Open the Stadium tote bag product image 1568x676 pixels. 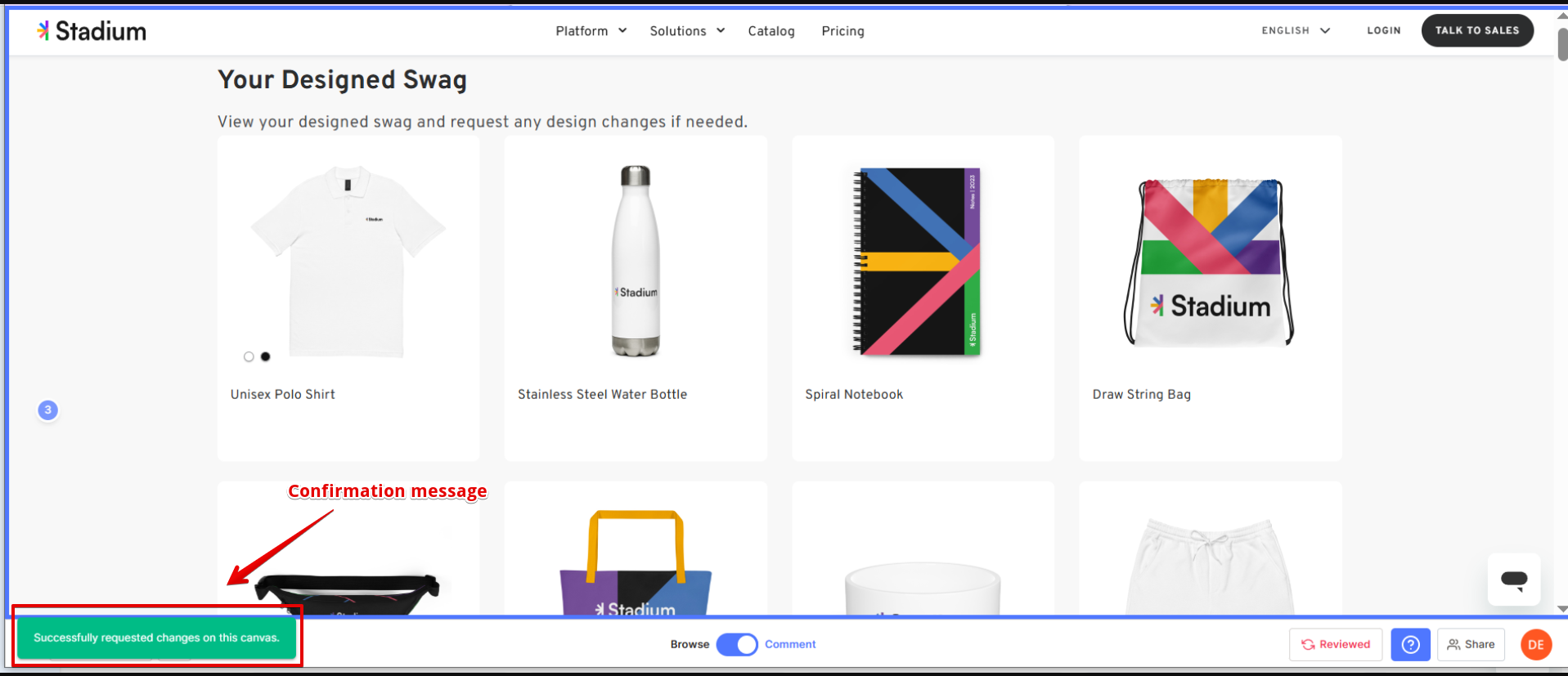(x=636, y=562)
